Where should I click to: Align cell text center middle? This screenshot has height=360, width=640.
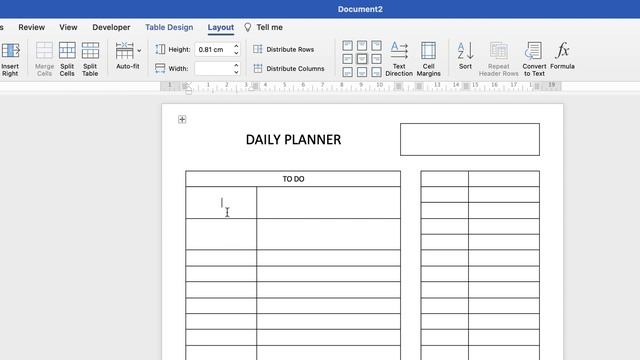pos(362,59)
